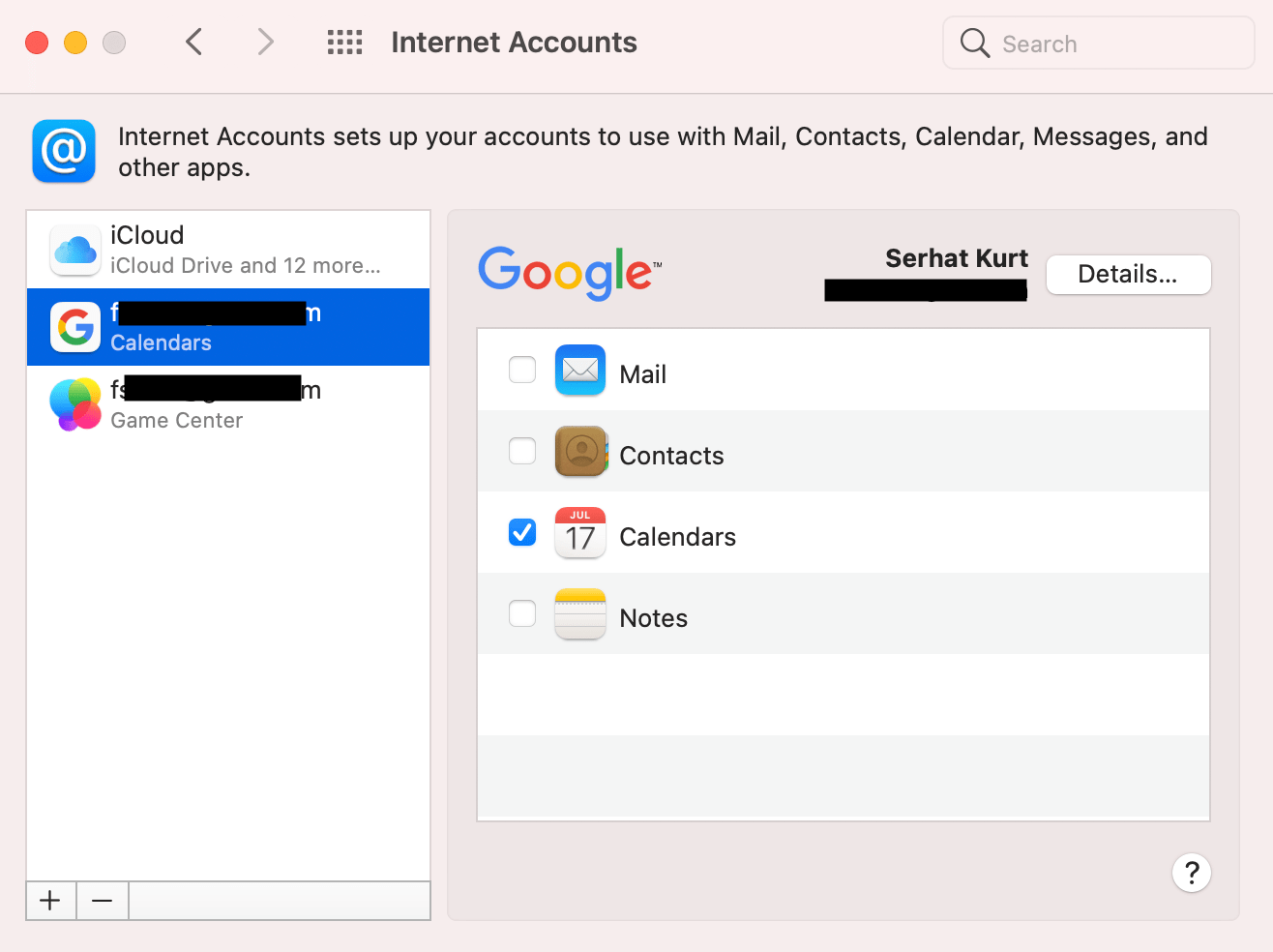Open the help question mark button
The image size is (1273, 952).
pyautogui.click(x=1192, y=873)
